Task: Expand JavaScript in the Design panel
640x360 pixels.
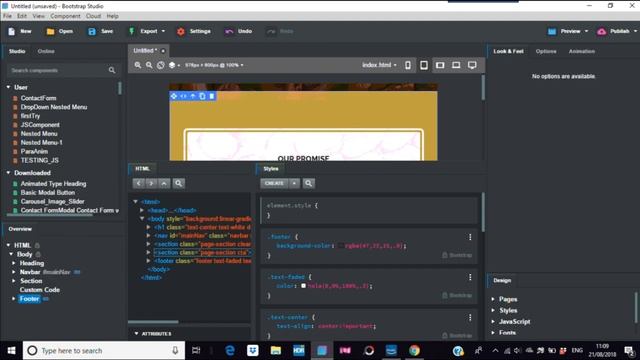Action: pos(493,322)
